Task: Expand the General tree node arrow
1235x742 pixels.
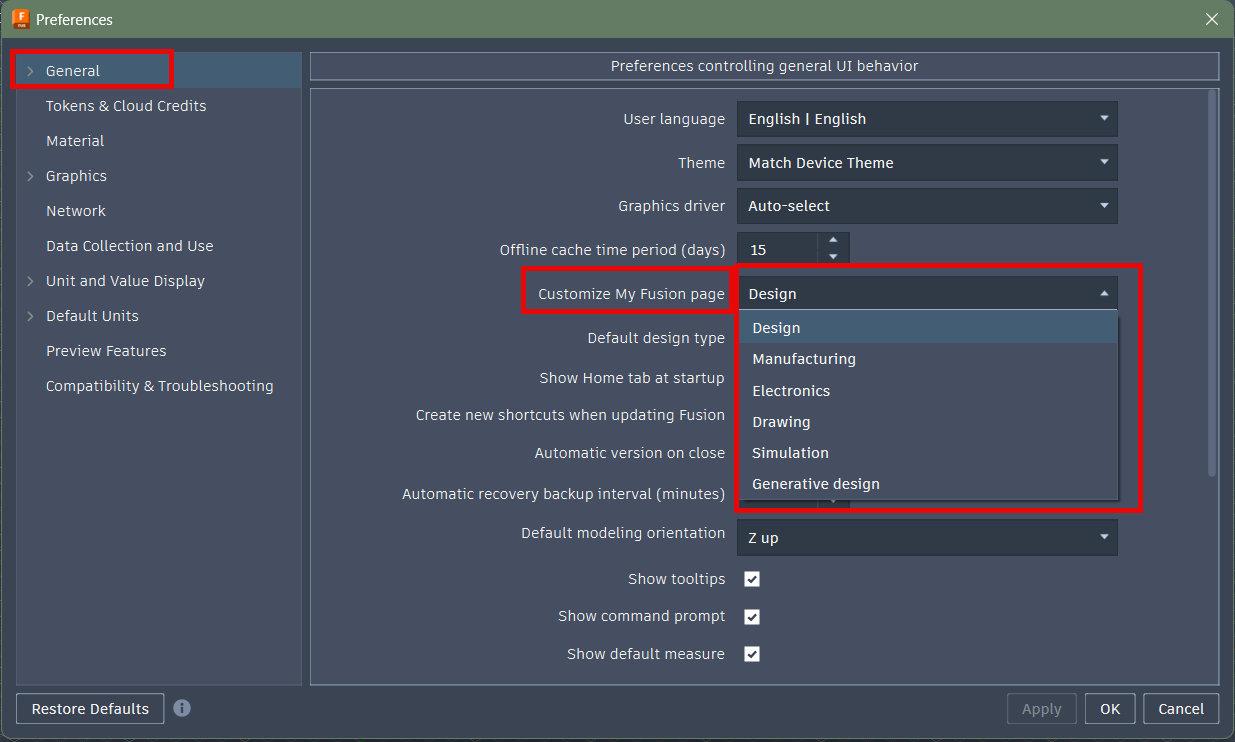Action: coord(30,71)
